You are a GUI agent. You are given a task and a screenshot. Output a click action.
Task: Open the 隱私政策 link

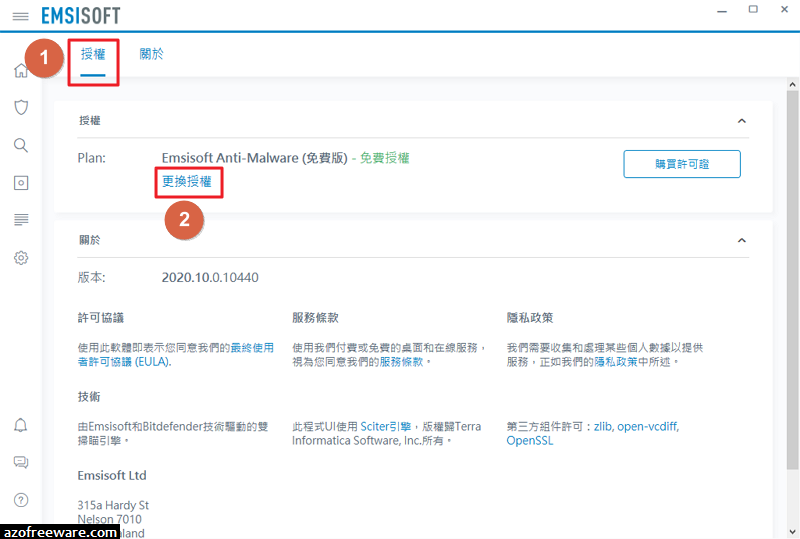coord(616,362)
